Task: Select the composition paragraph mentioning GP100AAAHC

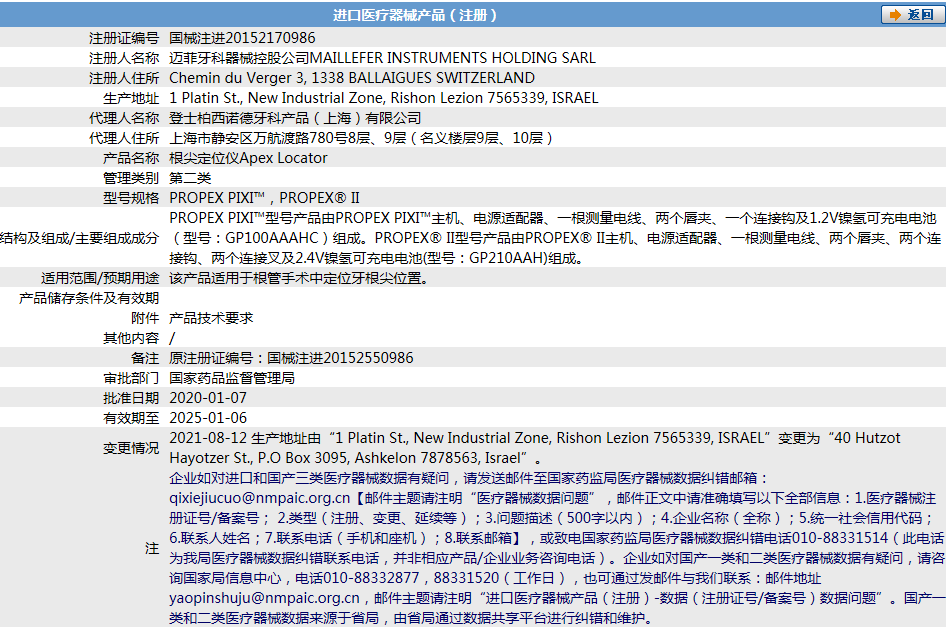Action: click(x=555, y=238)
